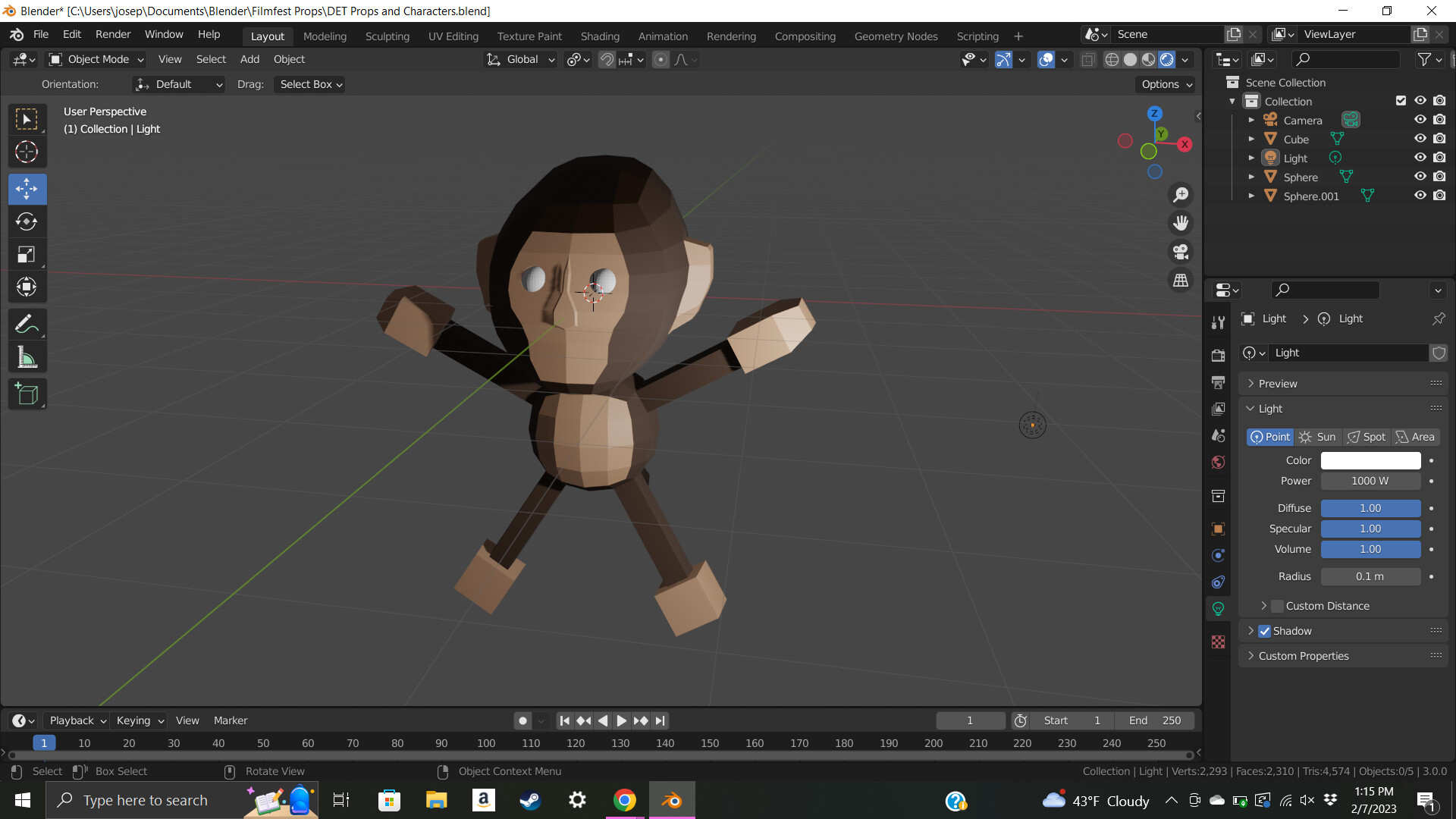Select the Move tool
The image size is (1456, 819).
click(27, 189)
